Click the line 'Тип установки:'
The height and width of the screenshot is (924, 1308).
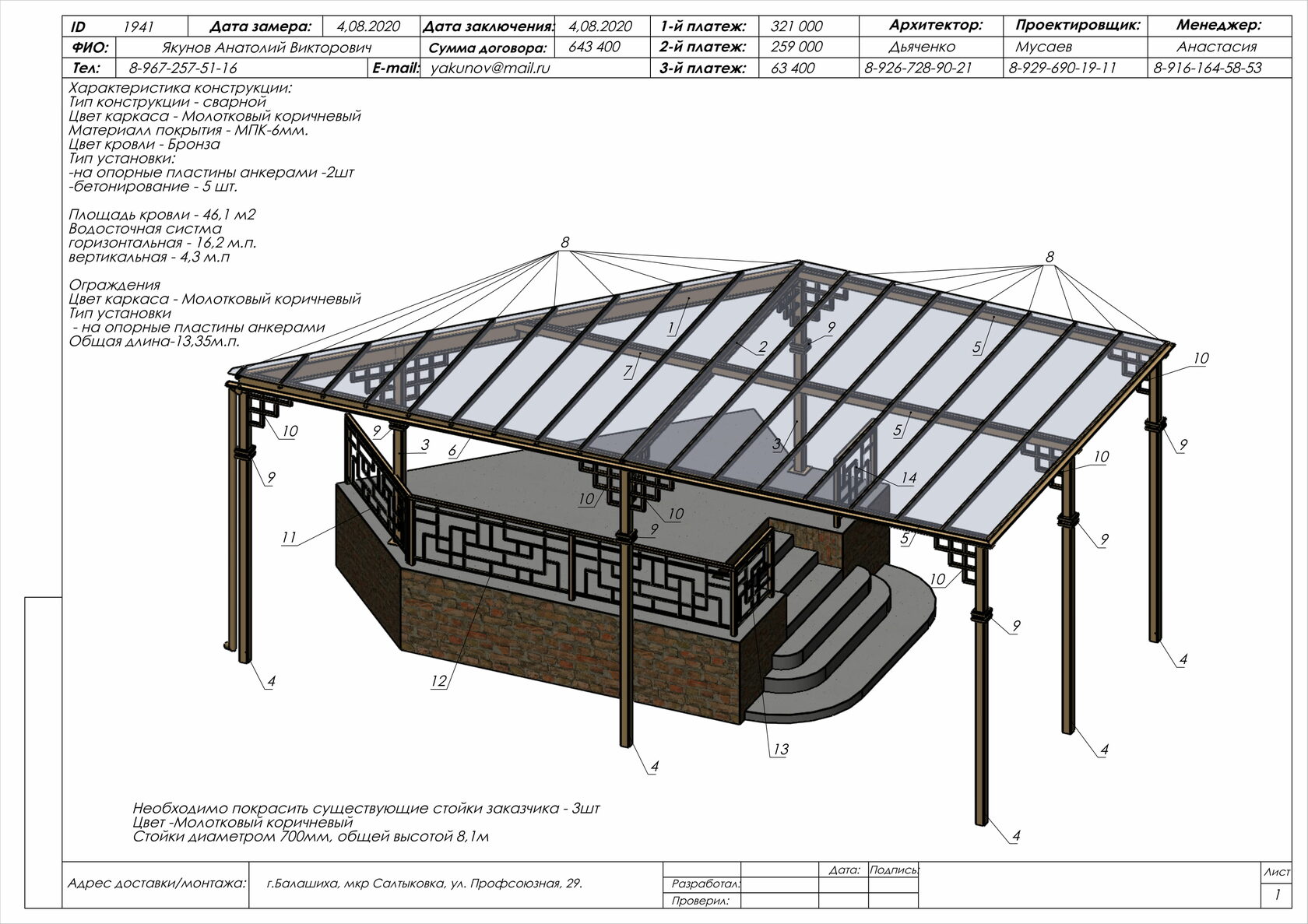[x=122, y=158]
